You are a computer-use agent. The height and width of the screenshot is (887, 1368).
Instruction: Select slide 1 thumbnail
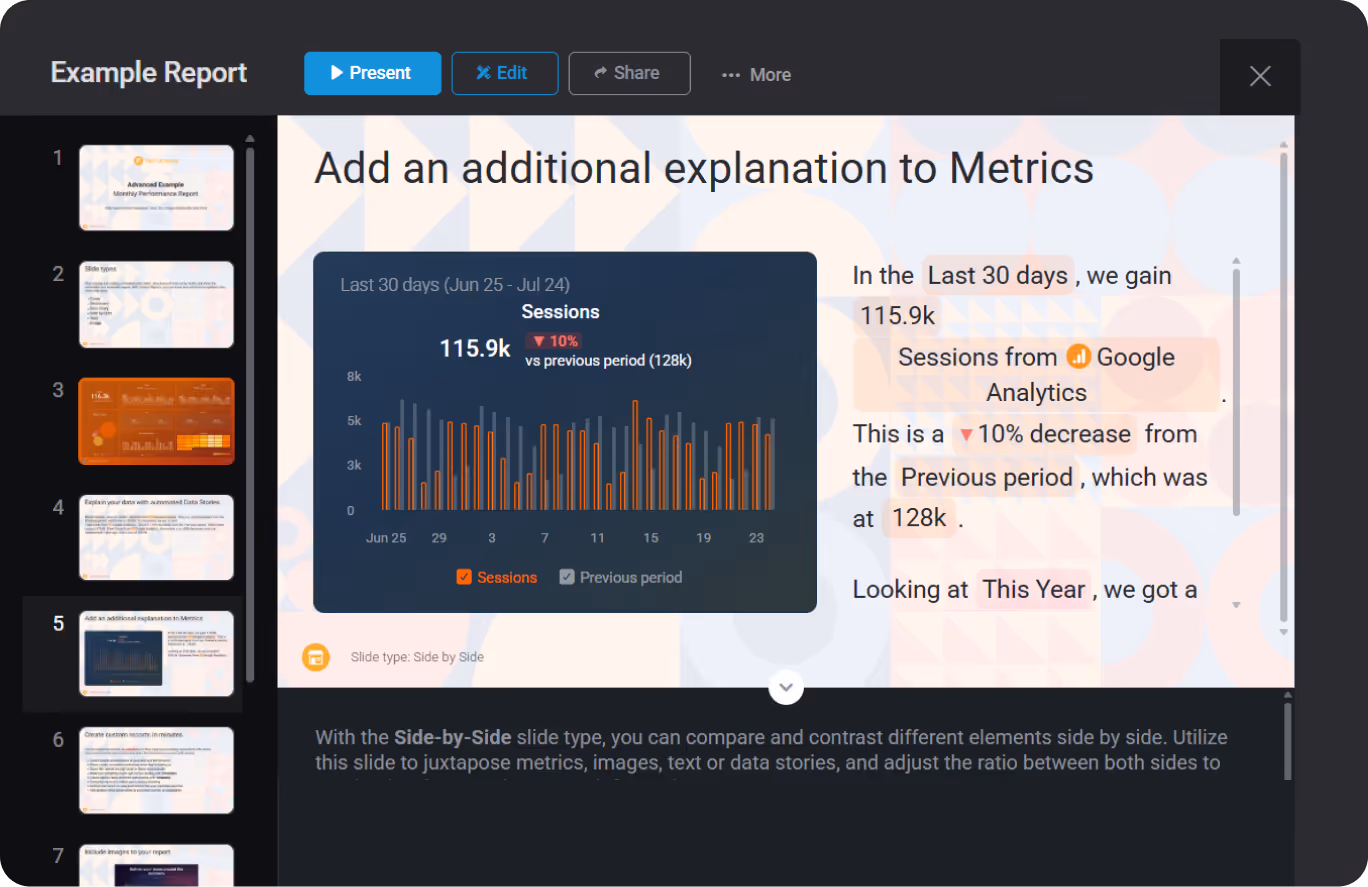pyautogui.click(x=156, y=188)
